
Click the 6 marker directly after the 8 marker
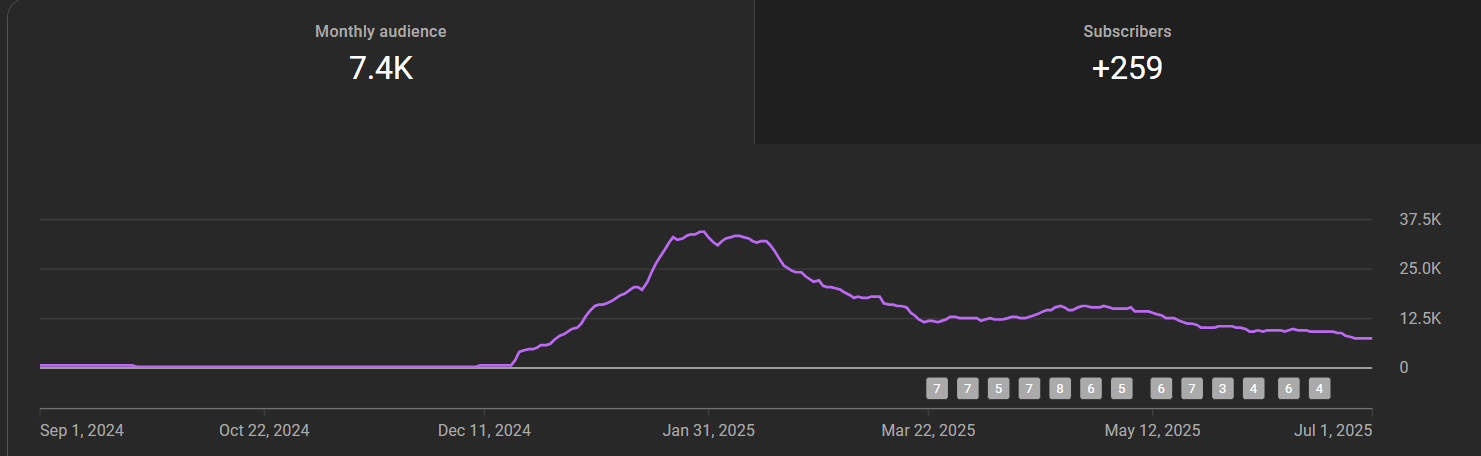pos(1091,389)
